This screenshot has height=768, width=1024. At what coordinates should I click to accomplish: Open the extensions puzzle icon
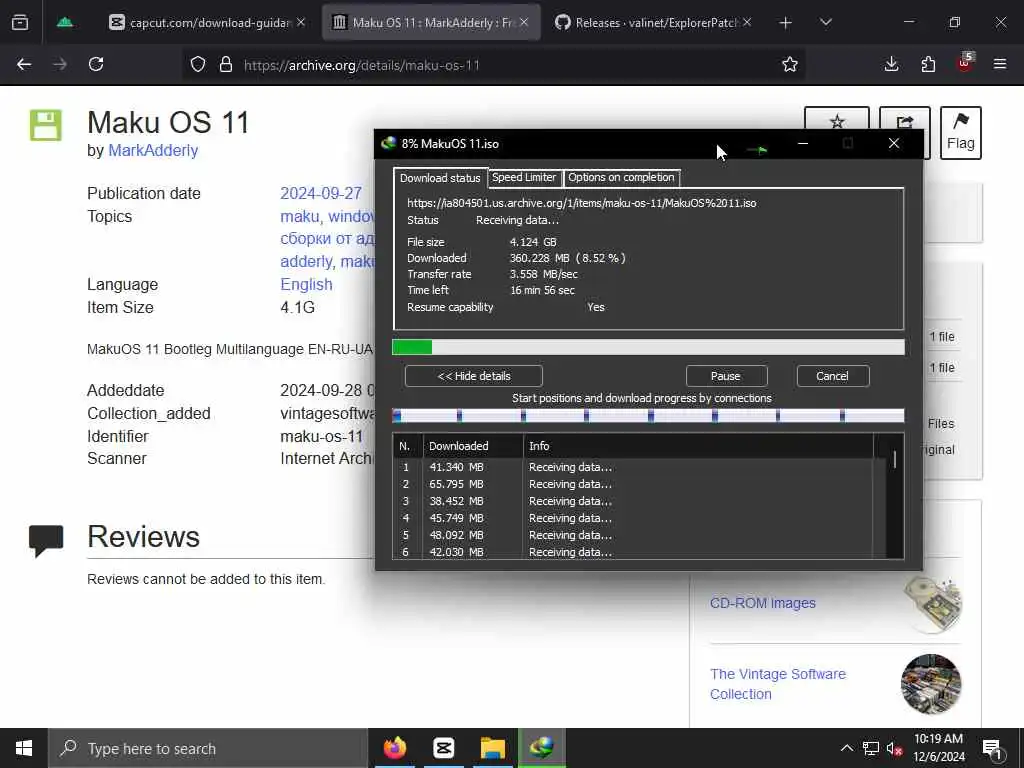point(928,64)
